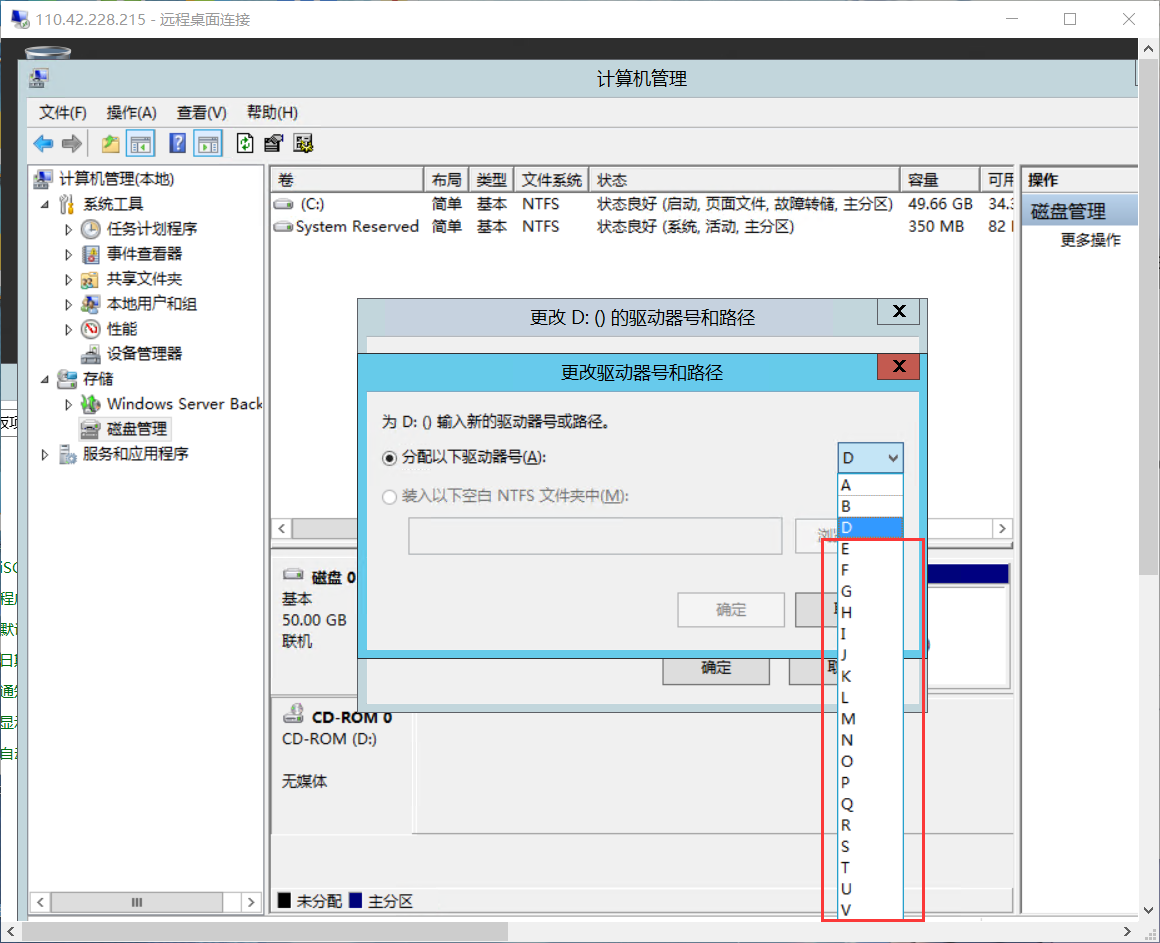Click the rightmost settings toolbar icon
This screenshot has height=943, width=1160.
[304, 143]
